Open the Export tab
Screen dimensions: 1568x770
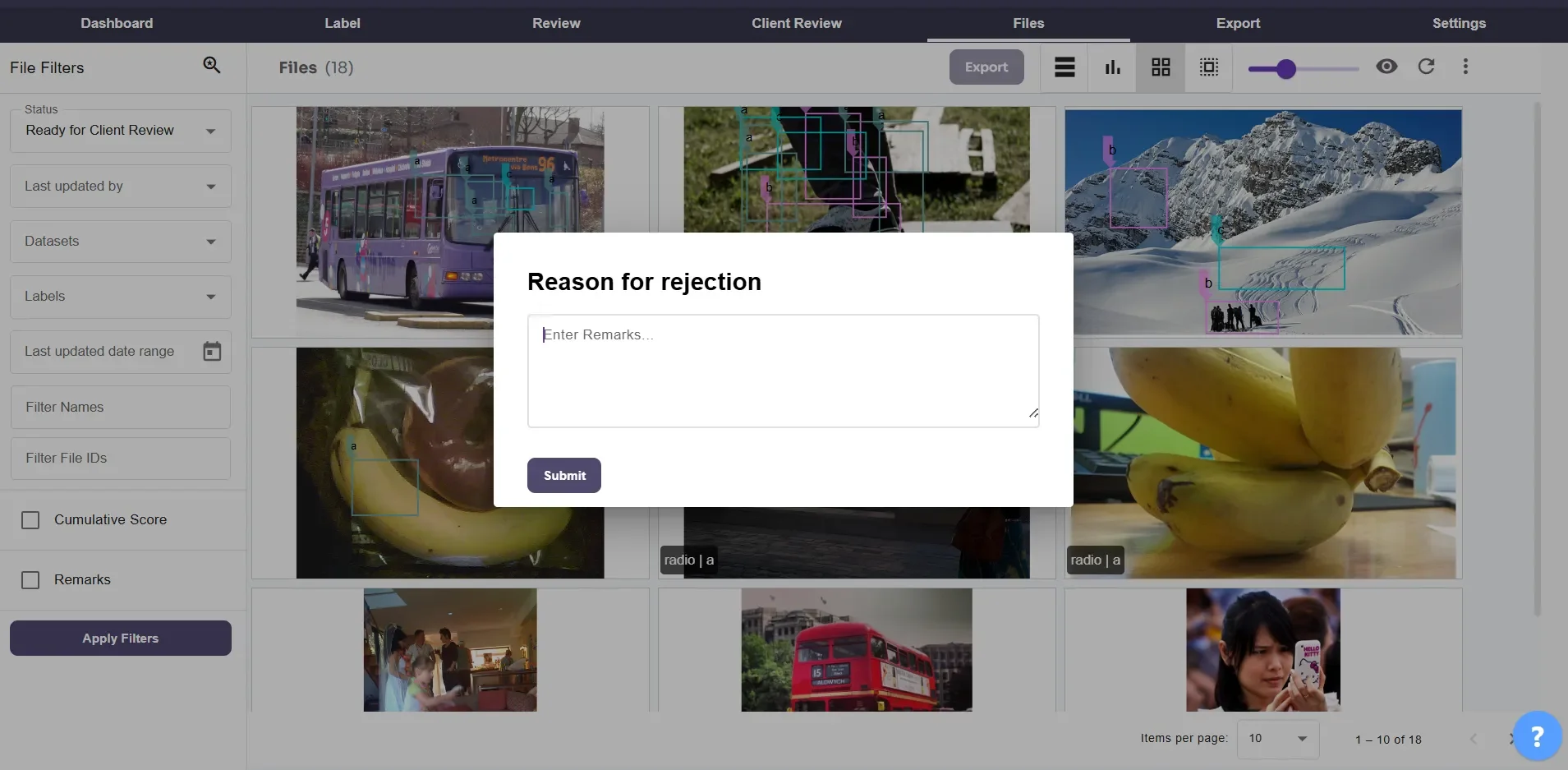click(x=1238, y=23)
